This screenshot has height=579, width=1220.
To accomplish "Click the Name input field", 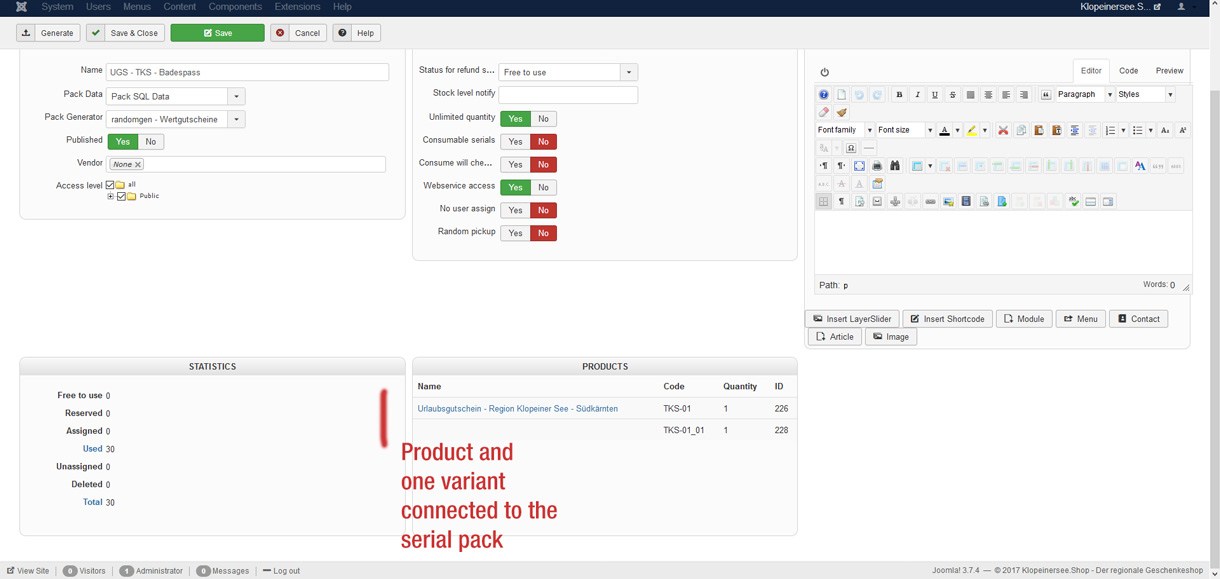I will [247, 72].
